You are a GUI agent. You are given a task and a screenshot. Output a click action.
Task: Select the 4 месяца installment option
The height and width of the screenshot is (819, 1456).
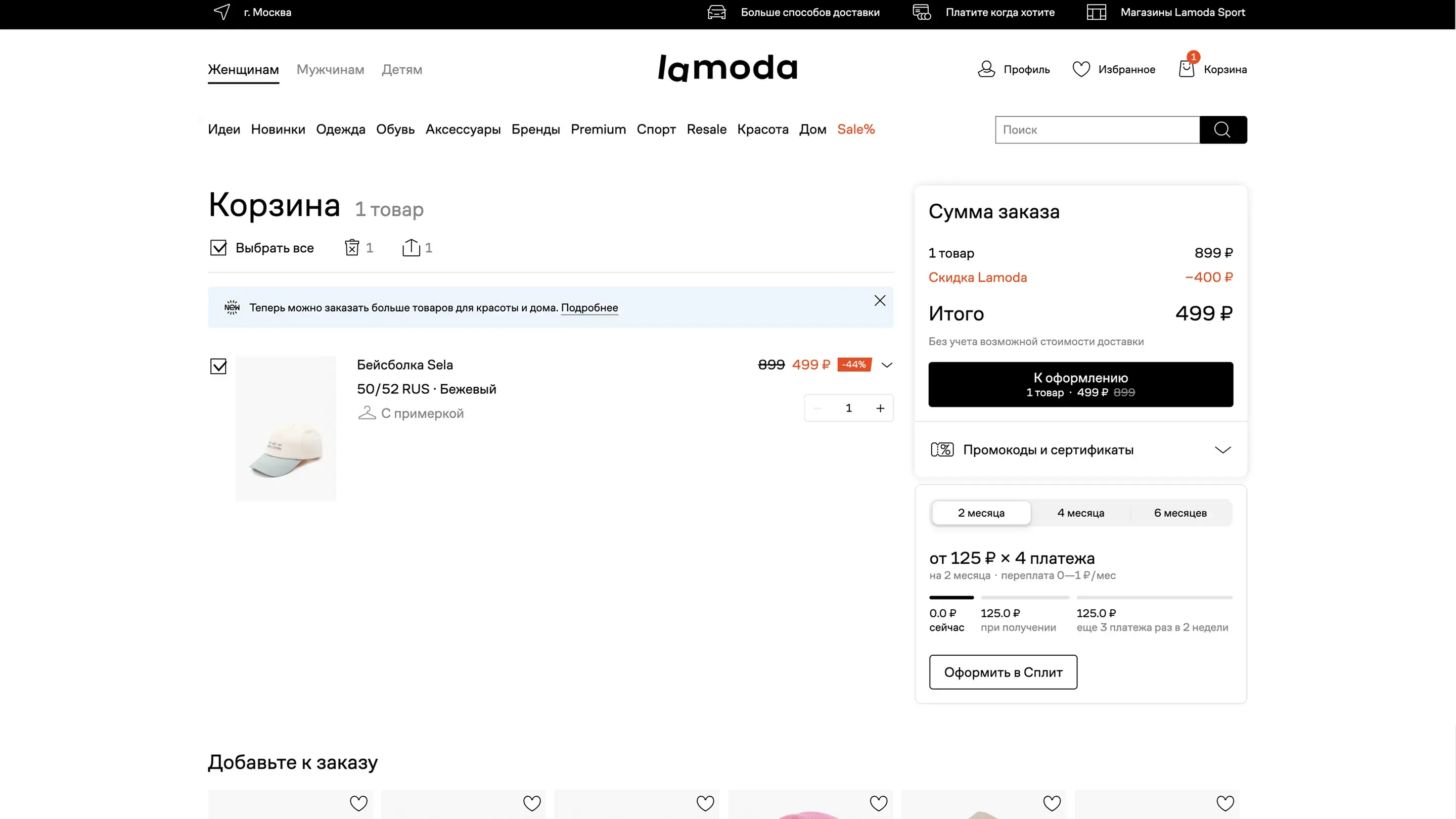tap(1080, 513)
